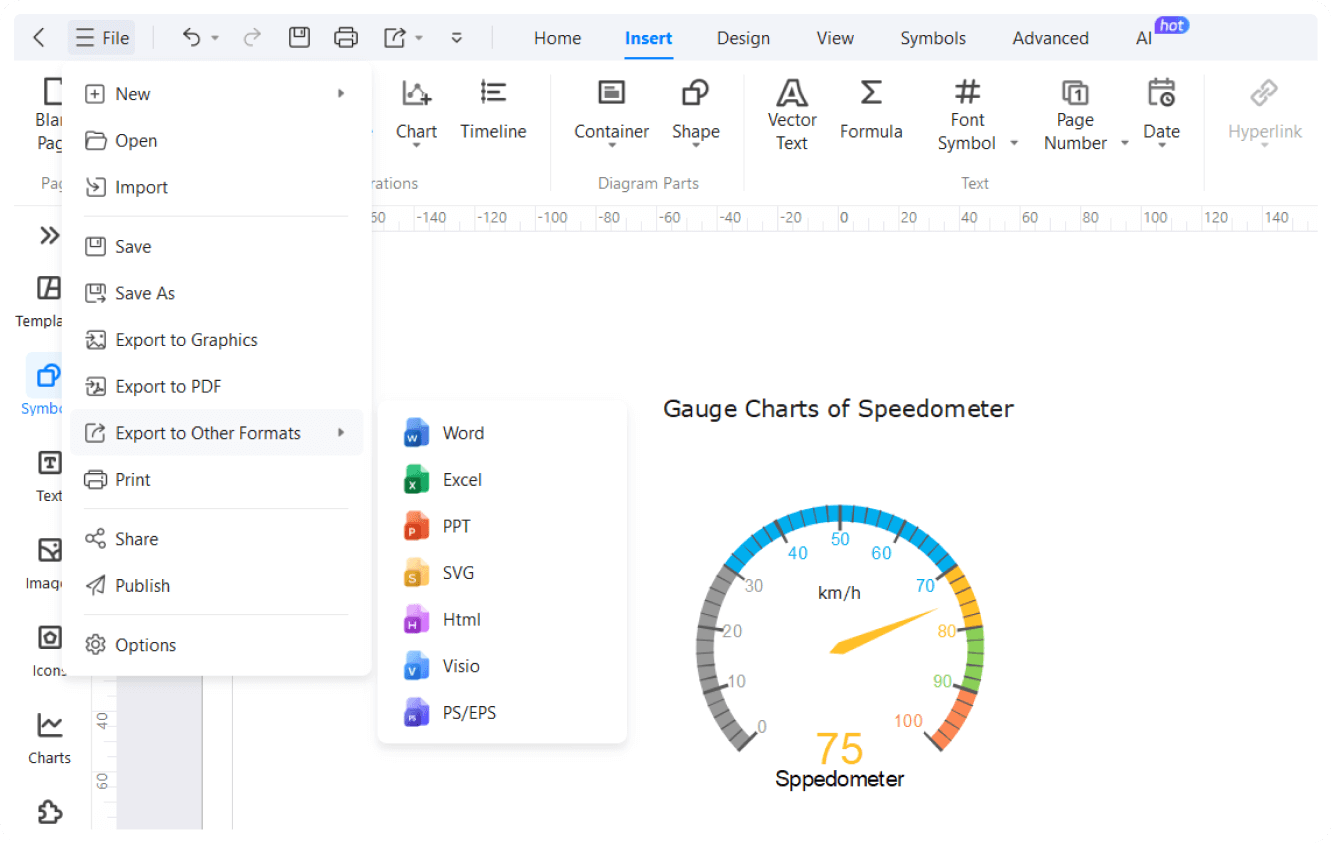This screenshot has height=844, width=1332.
Task: Open Options from the File menu
Action: coord(145,645)
